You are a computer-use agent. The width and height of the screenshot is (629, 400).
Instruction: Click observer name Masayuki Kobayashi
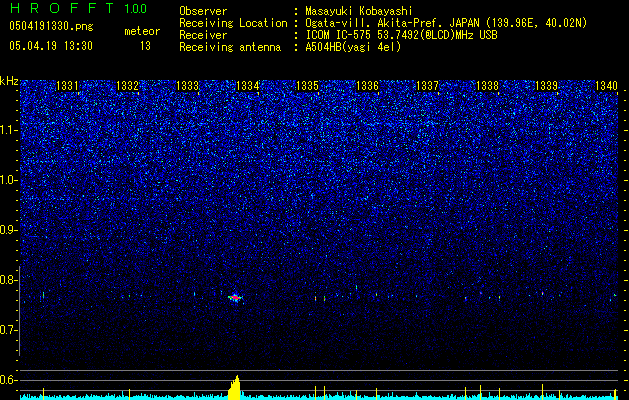pos(359,12)
